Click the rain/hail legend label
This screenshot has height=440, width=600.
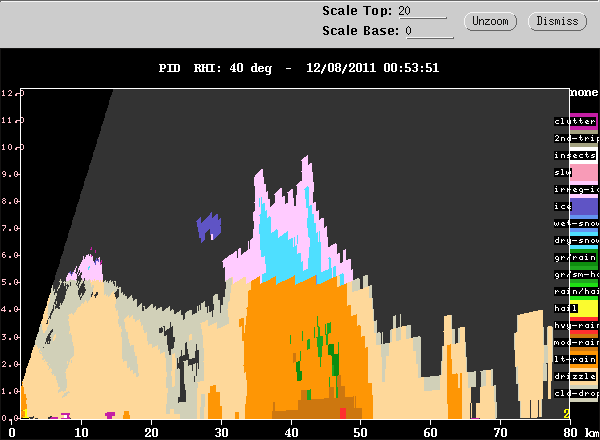coord(576,292)
